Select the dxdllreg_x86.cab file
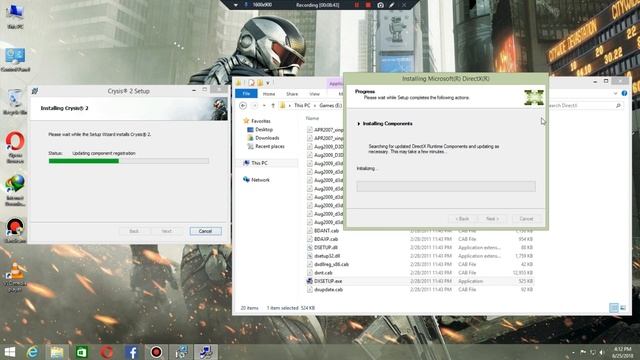The width and height of the screenshot is (640, 360). point(331,264)
